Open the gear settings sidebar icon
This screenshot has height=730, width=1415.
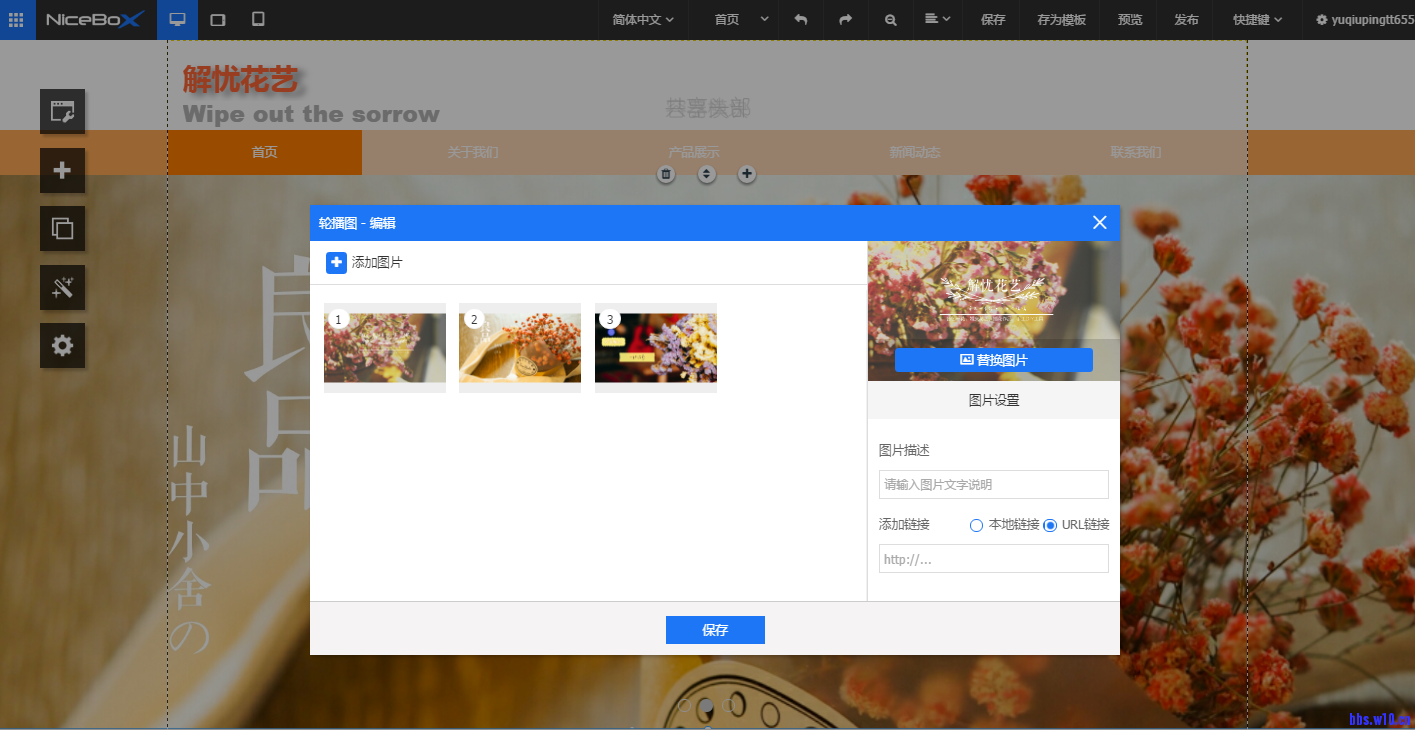(x=62, y=345)
